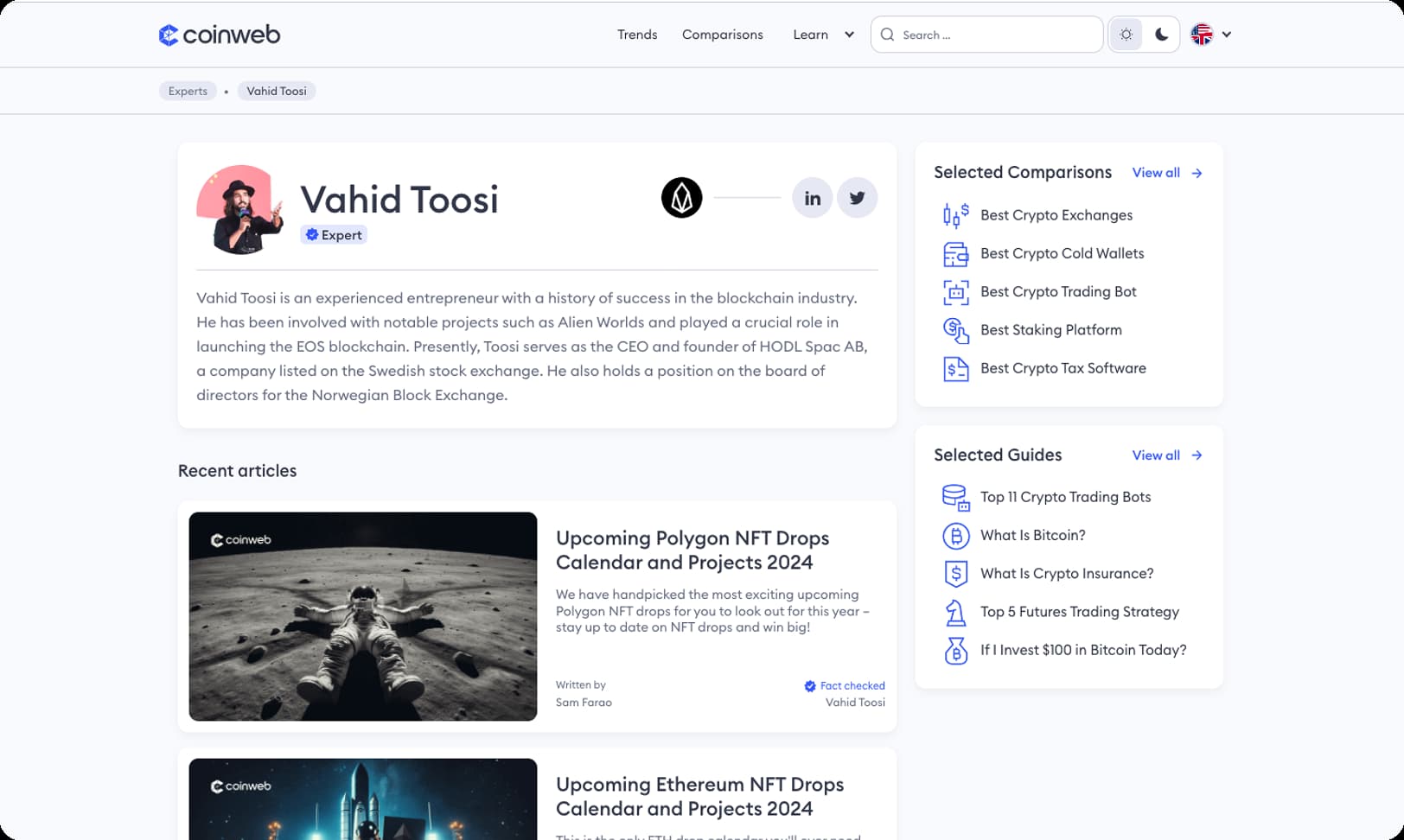Click the EOS logo icon
1404x840 pixels.
(x=682, y=198)
